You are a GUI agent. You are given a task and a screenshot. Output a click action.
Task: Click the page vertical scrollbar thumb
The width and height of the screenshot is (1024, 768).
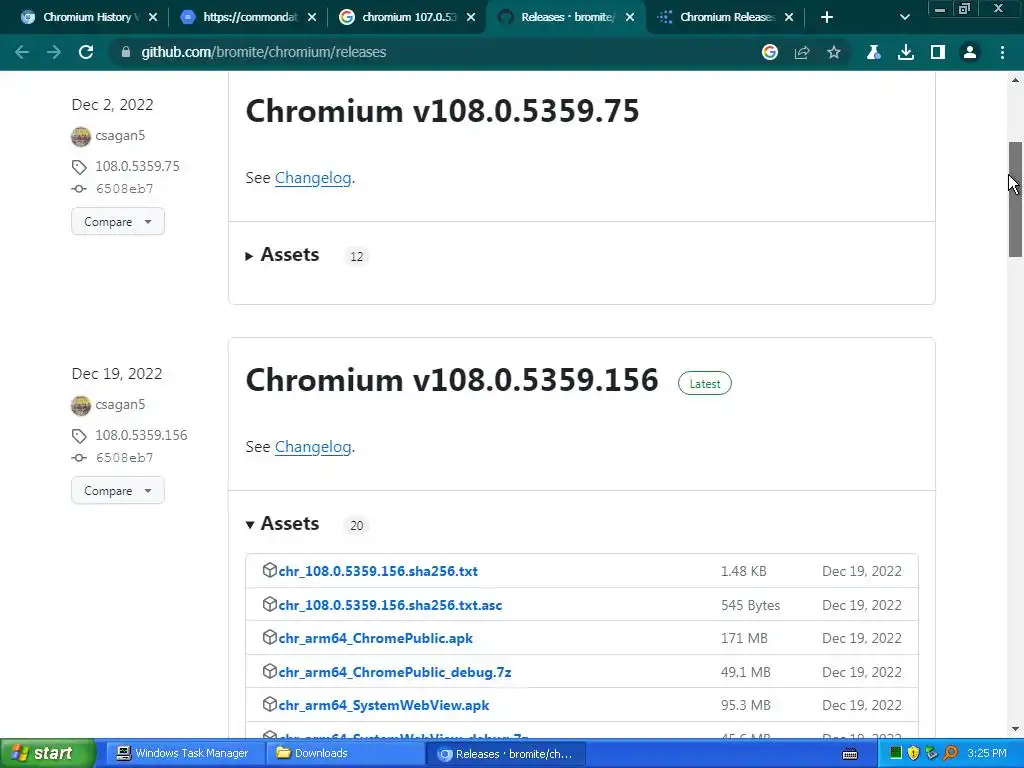(x=1015, y=200)
